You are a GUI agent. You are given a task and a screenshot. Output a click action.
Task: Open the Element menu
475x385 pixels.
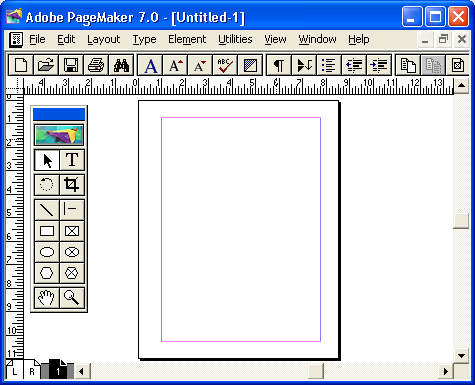[x=187, y=39]
